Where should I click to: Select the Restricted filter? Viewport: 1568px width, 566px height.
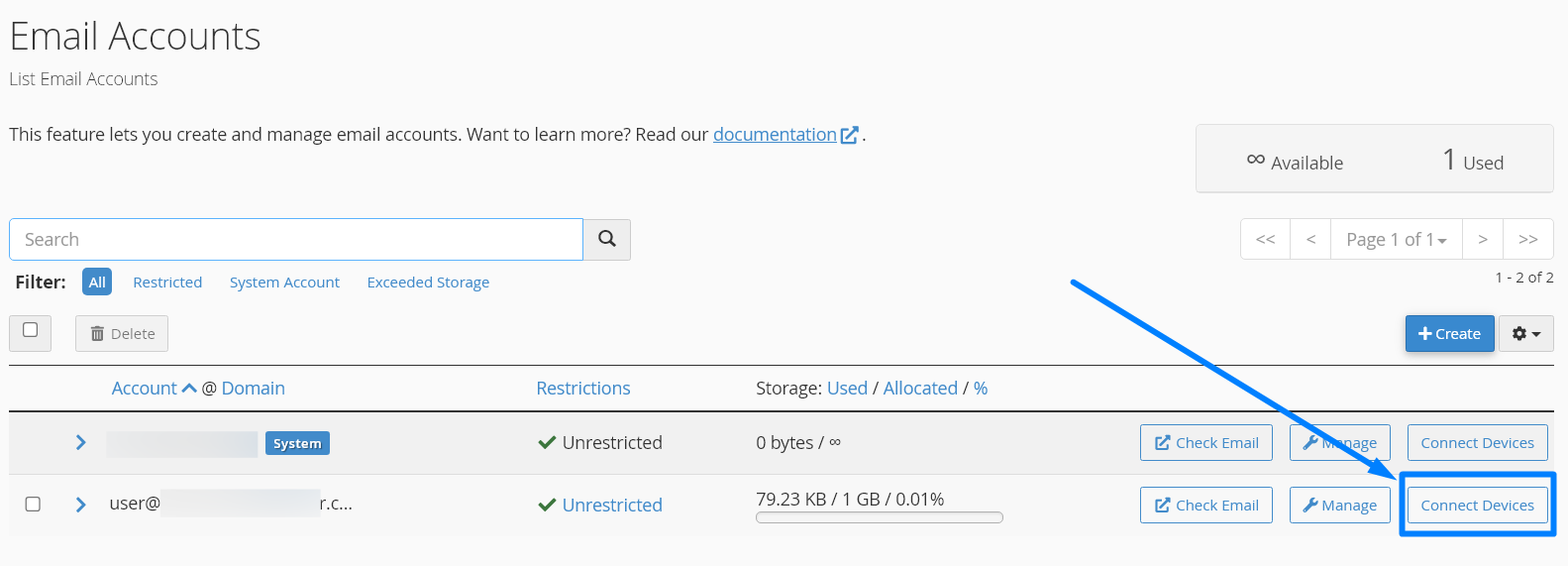tap(167, 283)
